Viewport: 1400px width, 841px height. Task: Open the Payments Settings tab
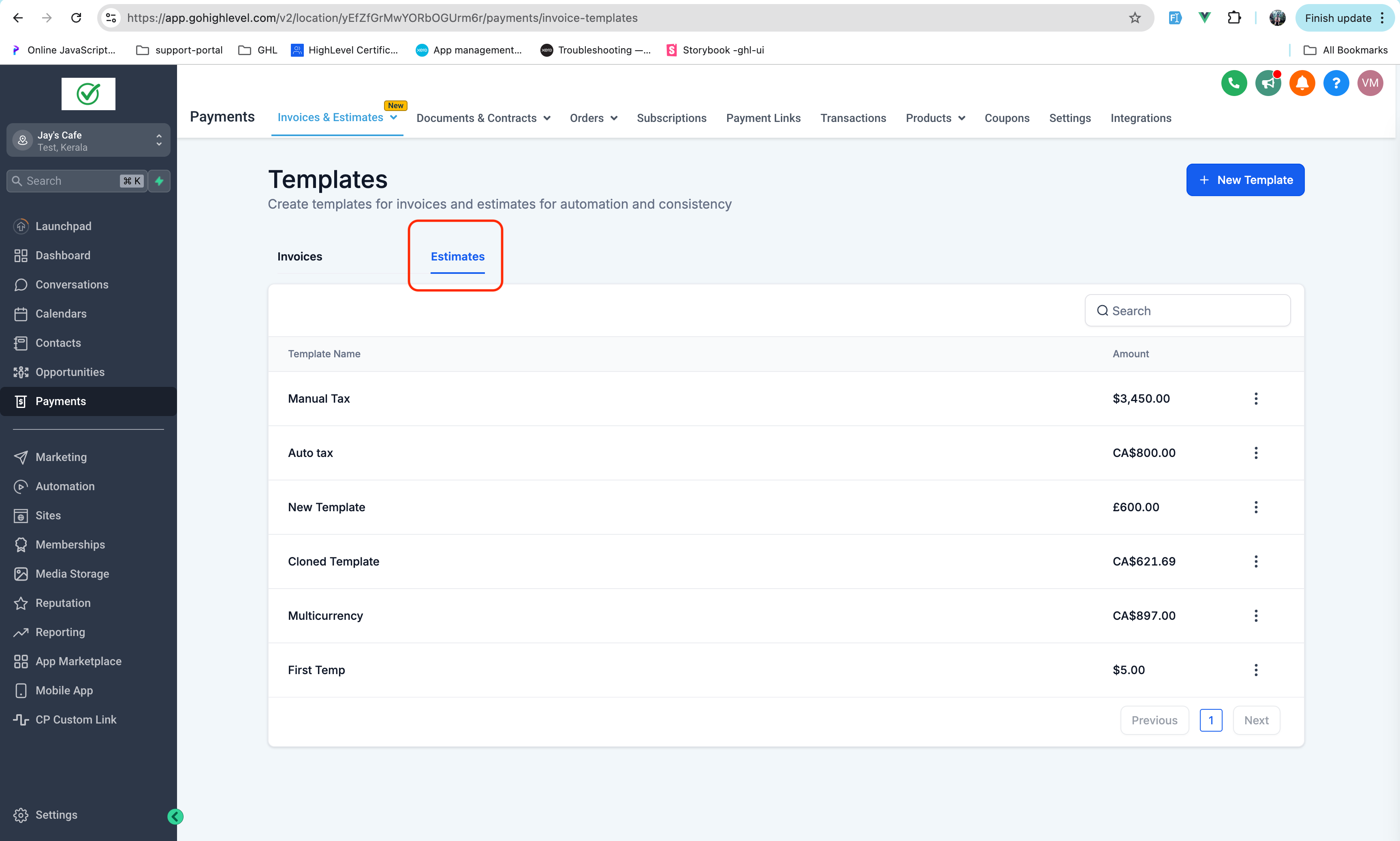click(x=1070, y=118)
